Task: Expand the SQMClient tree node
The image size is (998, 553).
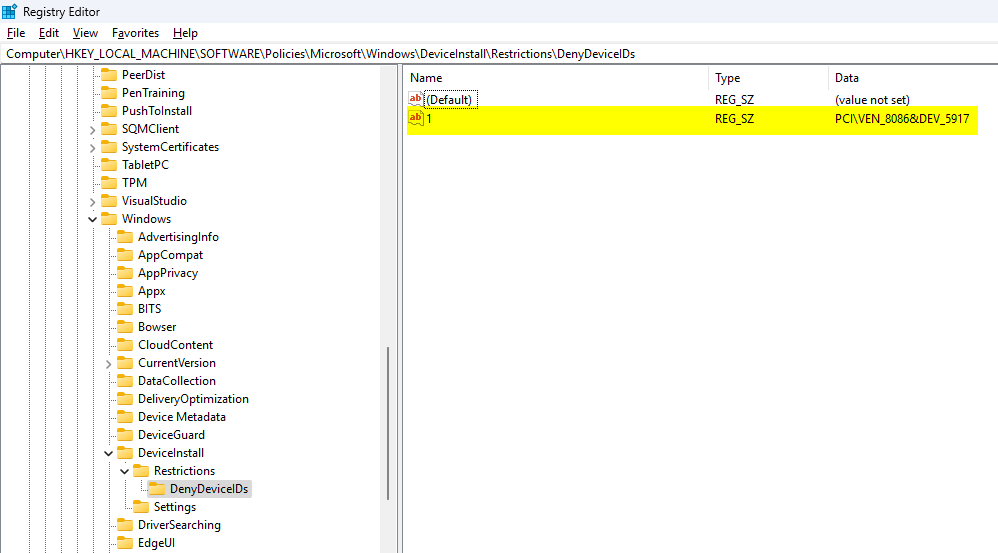Action: click(93, 129)
